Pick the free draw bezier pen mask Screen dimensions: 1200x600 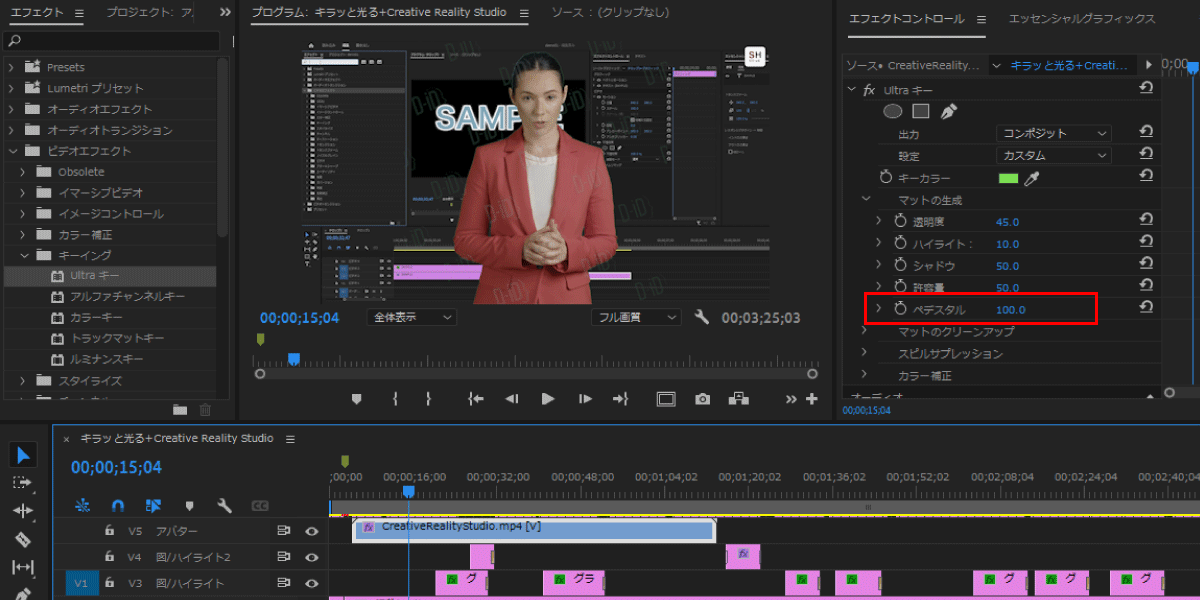click(x=949, y=111)
